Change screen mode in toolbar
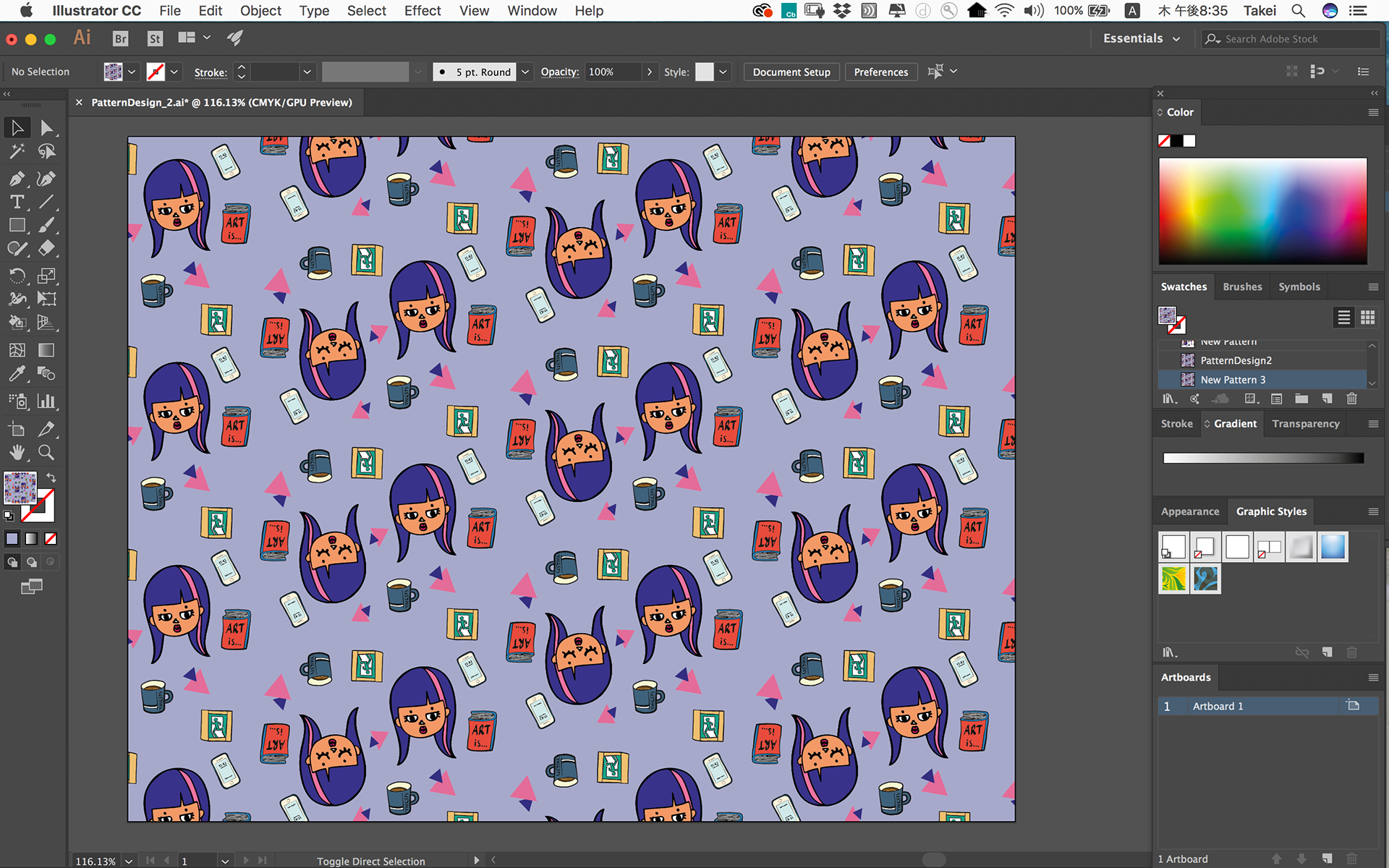1389x868 pixels. tap(31, 587)
